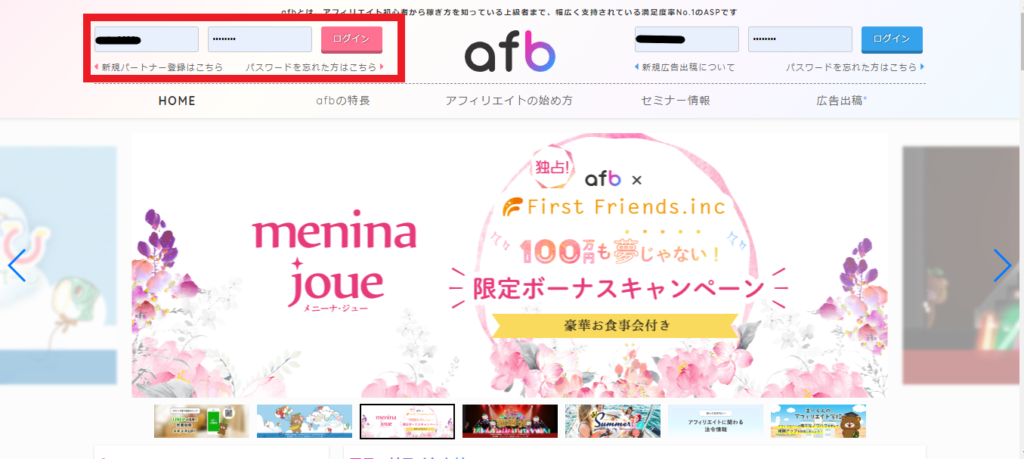Image resolution: width=1024 pixels, height=459 pixels.
Task: Click the afb logo in the header
Action: pos(510,54)
